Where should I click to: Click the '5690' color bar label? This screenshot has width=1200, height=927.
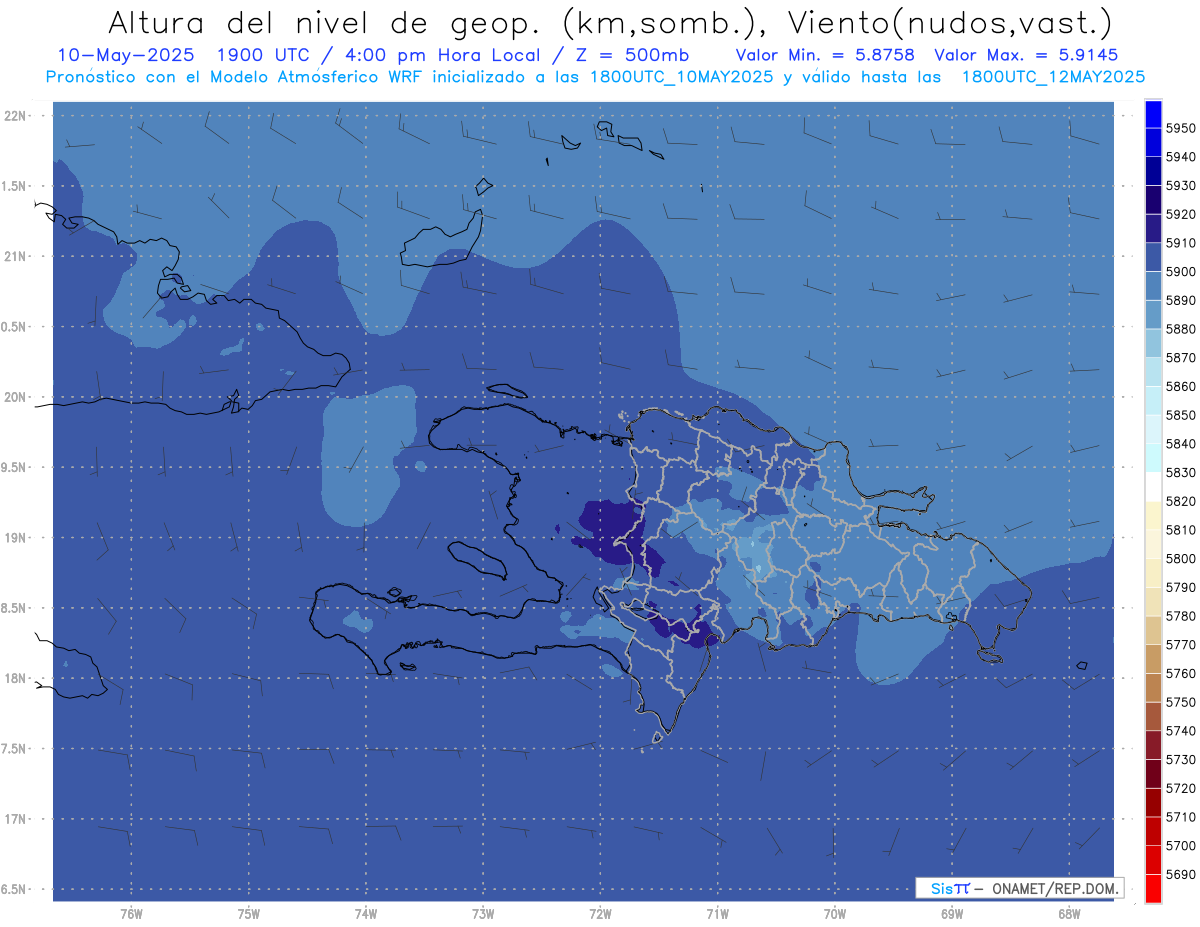(1180, 874)
